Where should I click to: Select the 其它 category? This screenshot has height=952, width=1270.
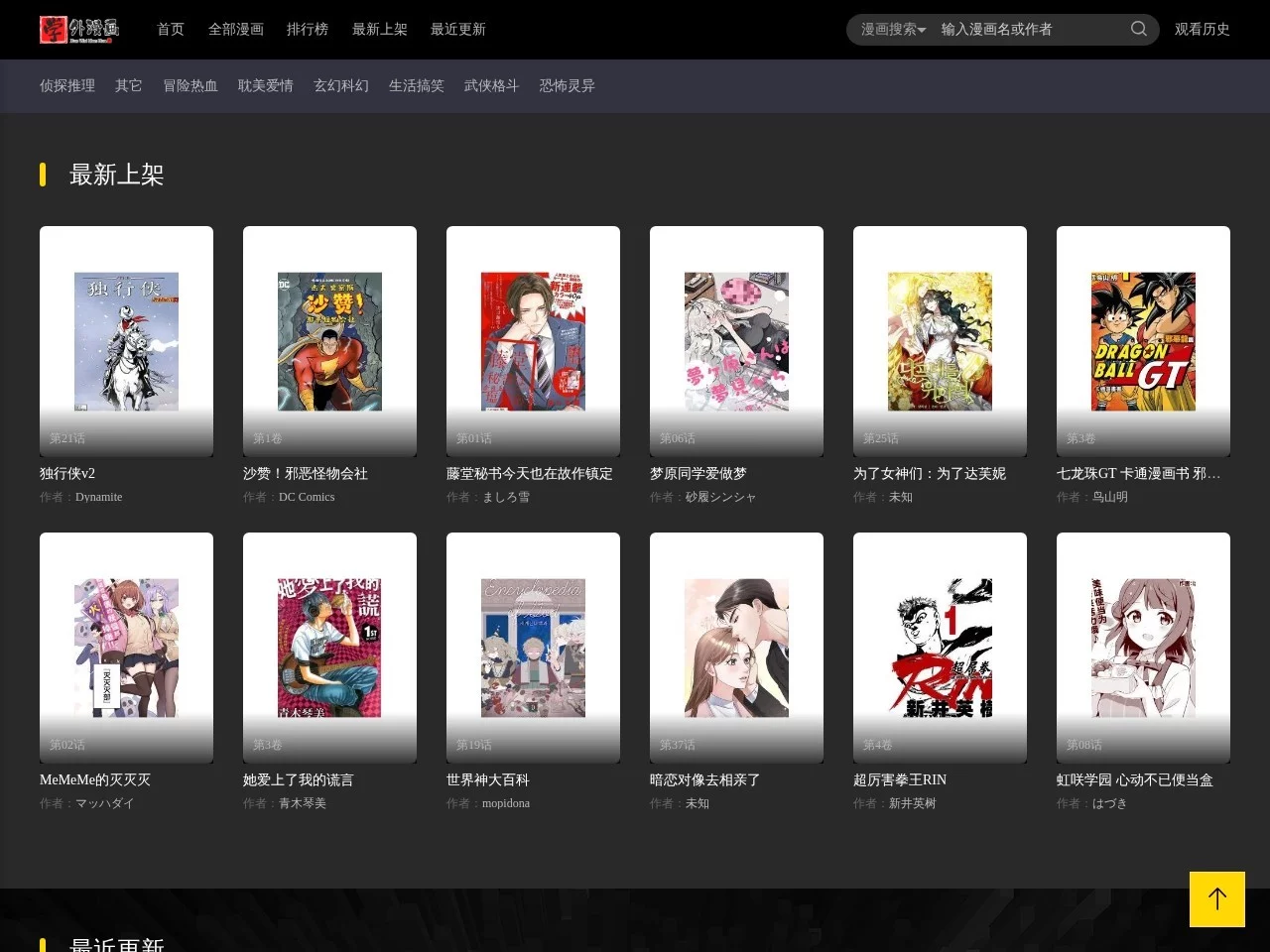[x=129, y=86]
